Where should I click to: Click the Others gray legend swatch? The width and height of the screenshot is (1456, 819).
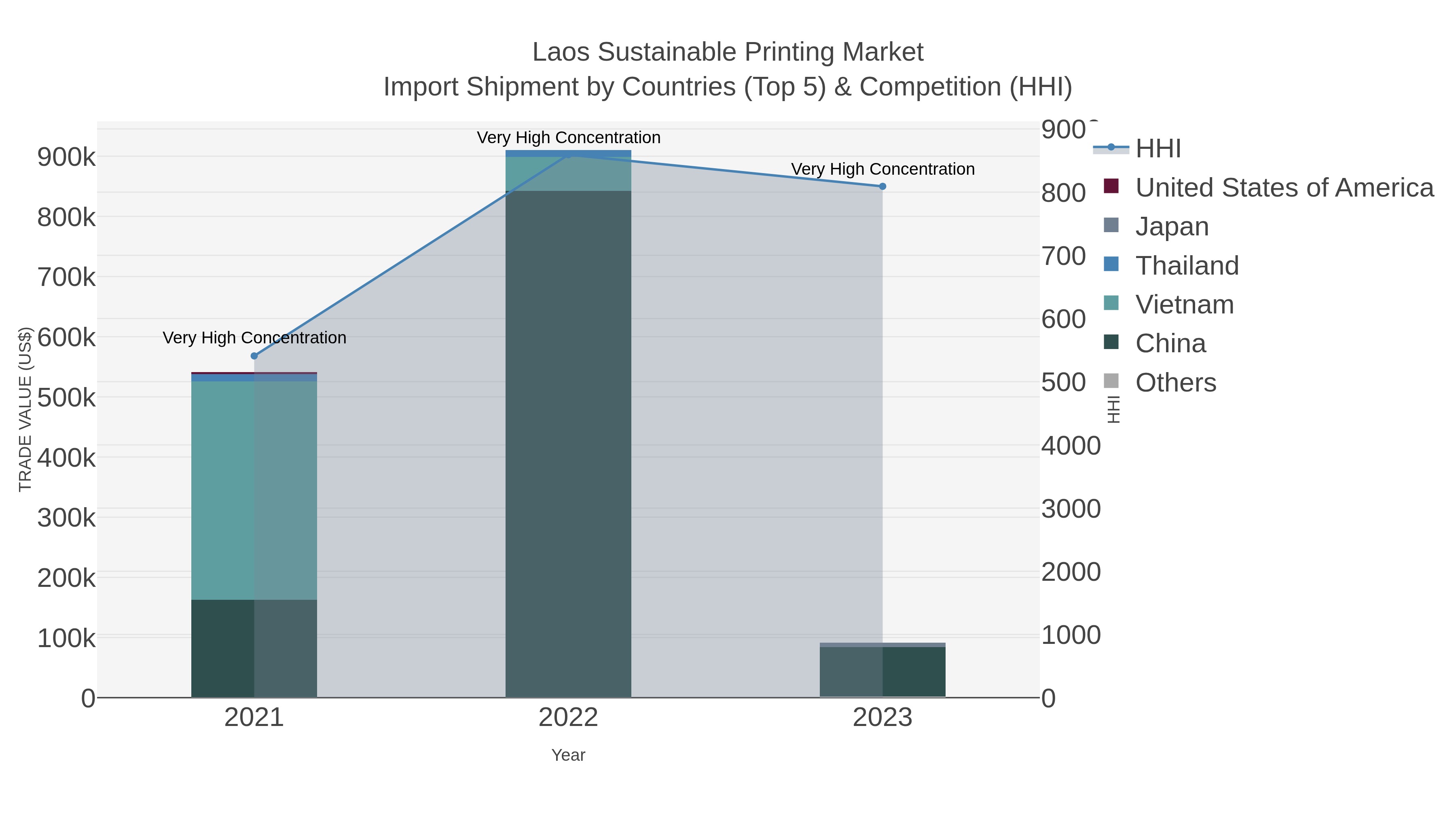click(1111, 381)
